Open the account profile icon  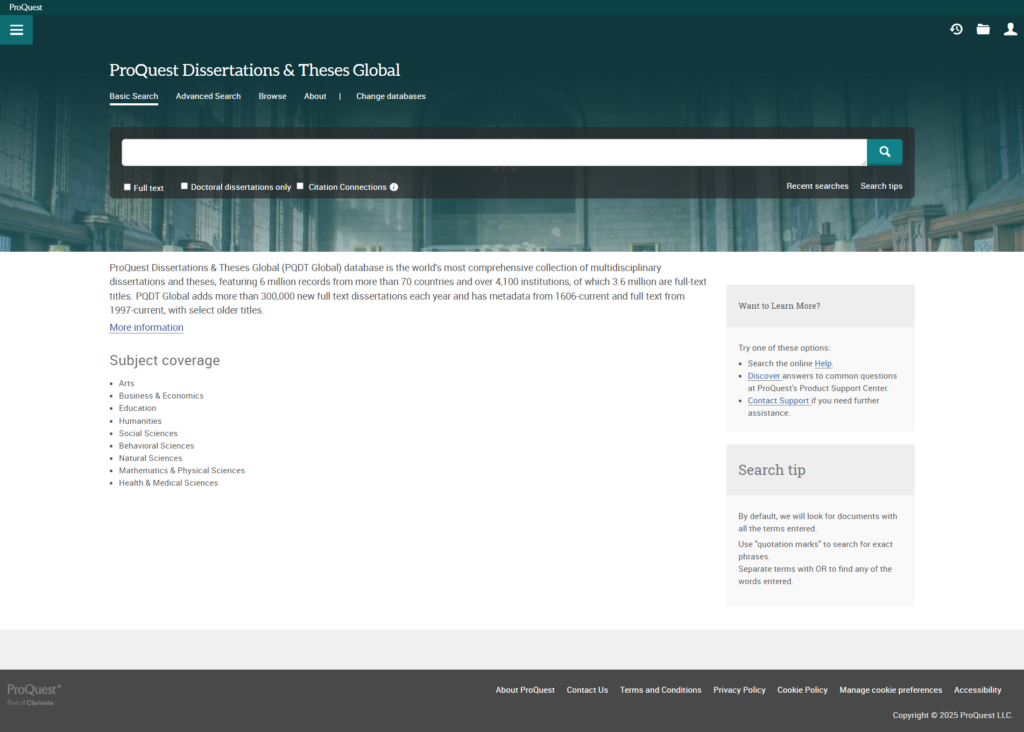point(1010,29)
